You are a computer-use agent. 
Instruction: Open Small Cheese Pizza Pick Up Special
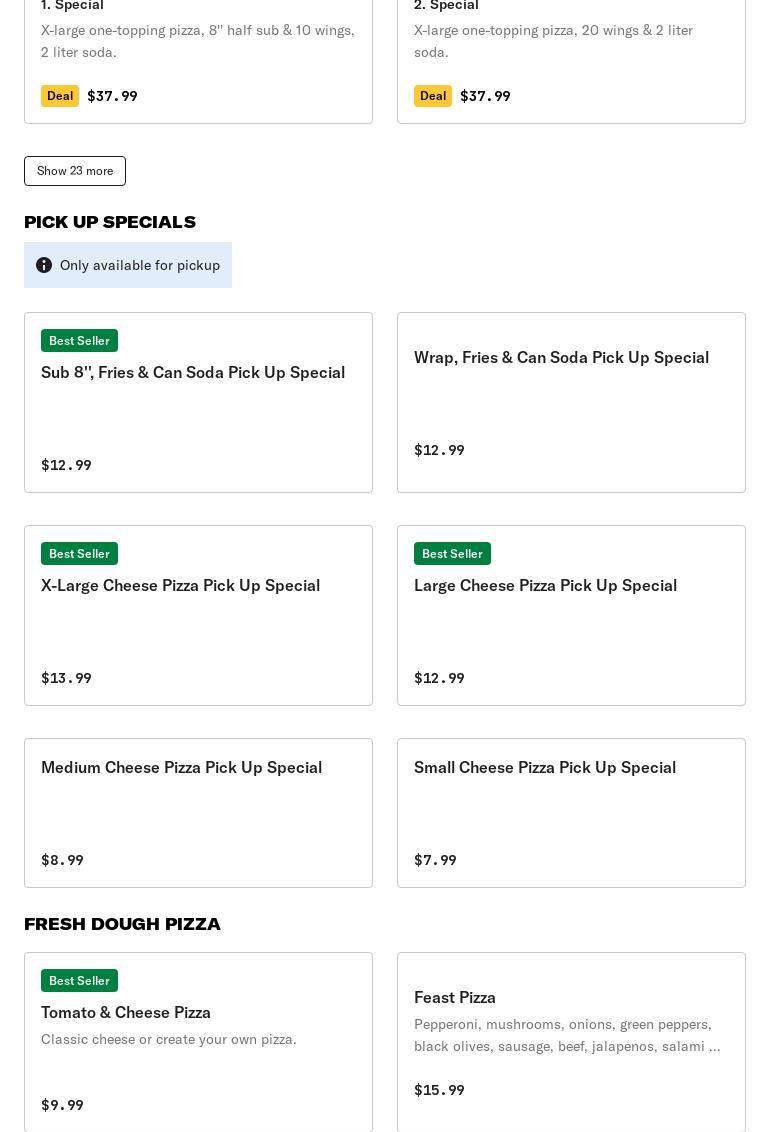coord(571,813)
